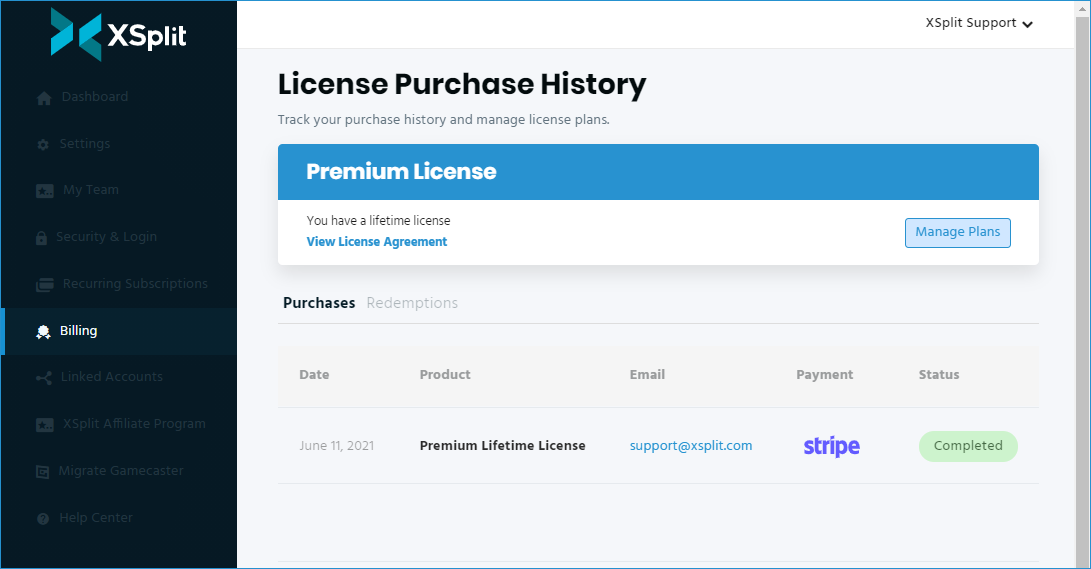Switch to the Purchases tab
The width and height of the screenshot is (1091, 569).
click(319, 303)
